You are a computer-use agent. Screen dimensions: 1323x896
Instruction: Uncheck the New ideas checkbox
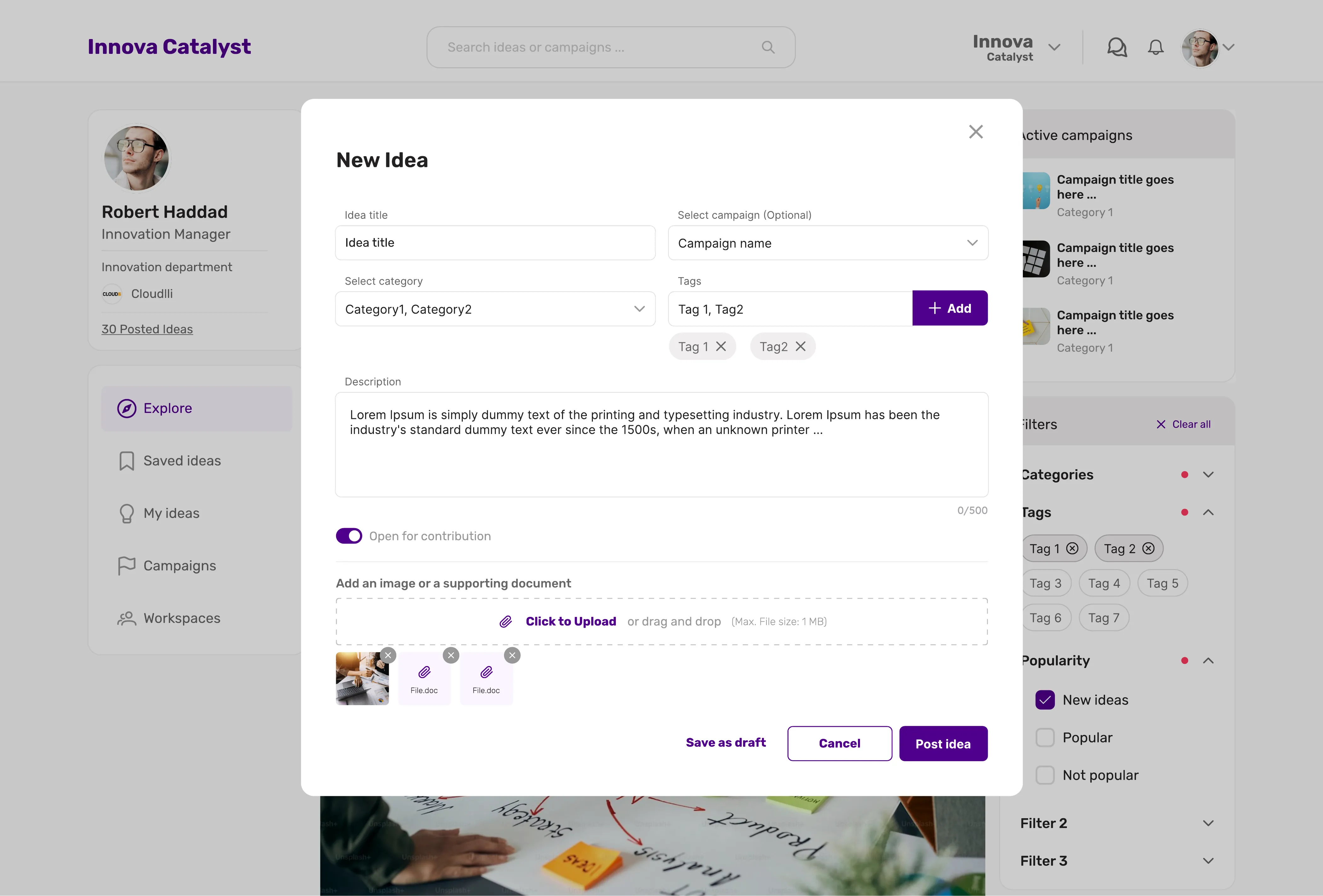(x=1045, y=700)
